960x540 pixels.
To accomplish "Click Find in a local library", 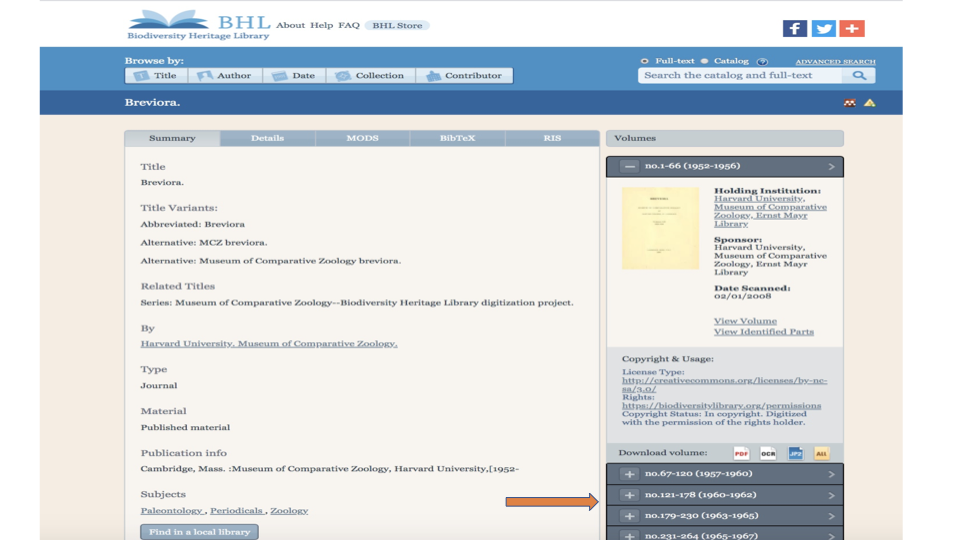I will click(x=200, y=532).
